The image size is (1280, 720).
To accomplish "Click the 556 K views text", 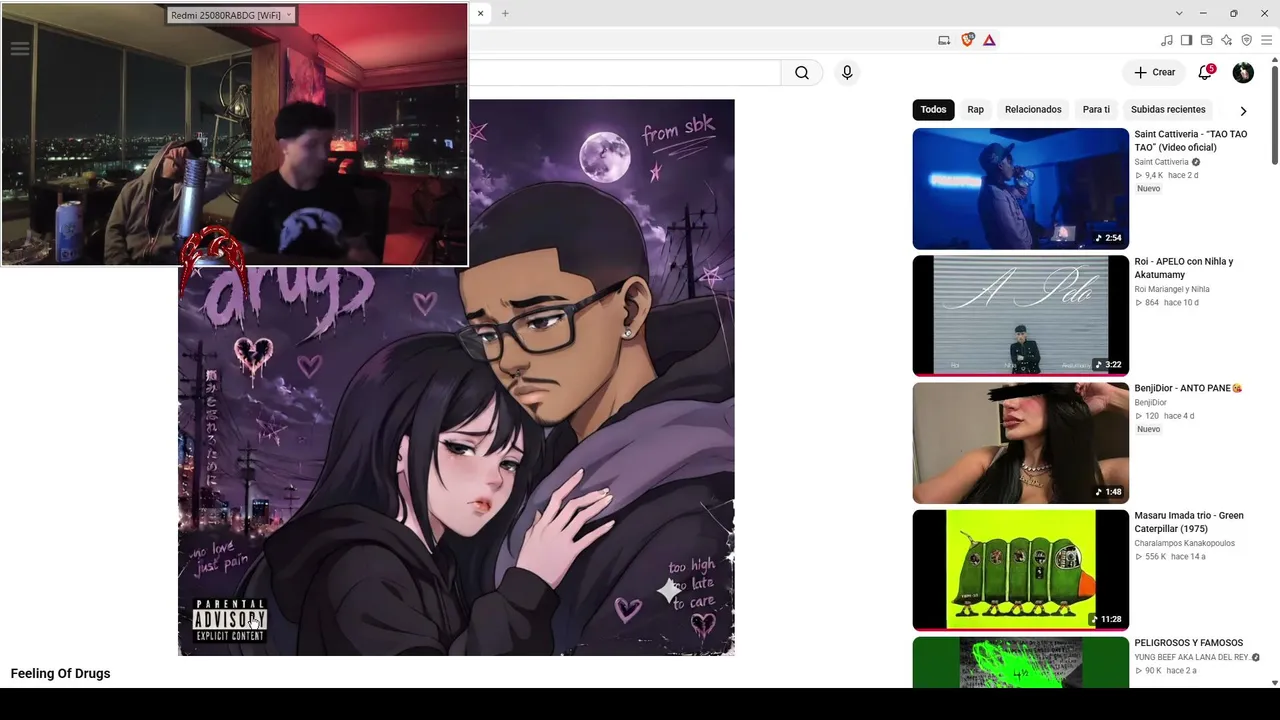I will [1156, 557].
